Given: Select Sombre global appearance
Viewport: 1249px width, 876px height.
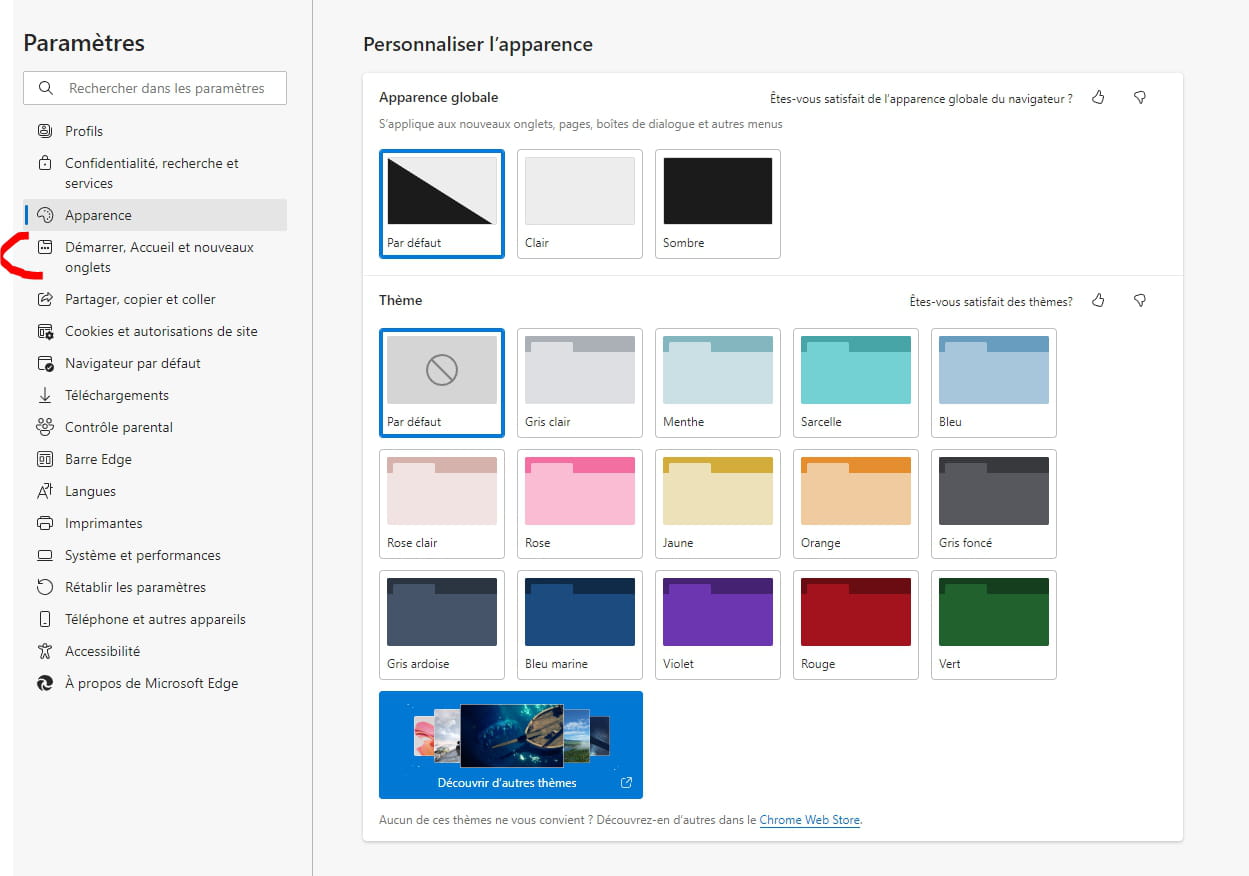Looking at the screenshot, I should (718, 204).
